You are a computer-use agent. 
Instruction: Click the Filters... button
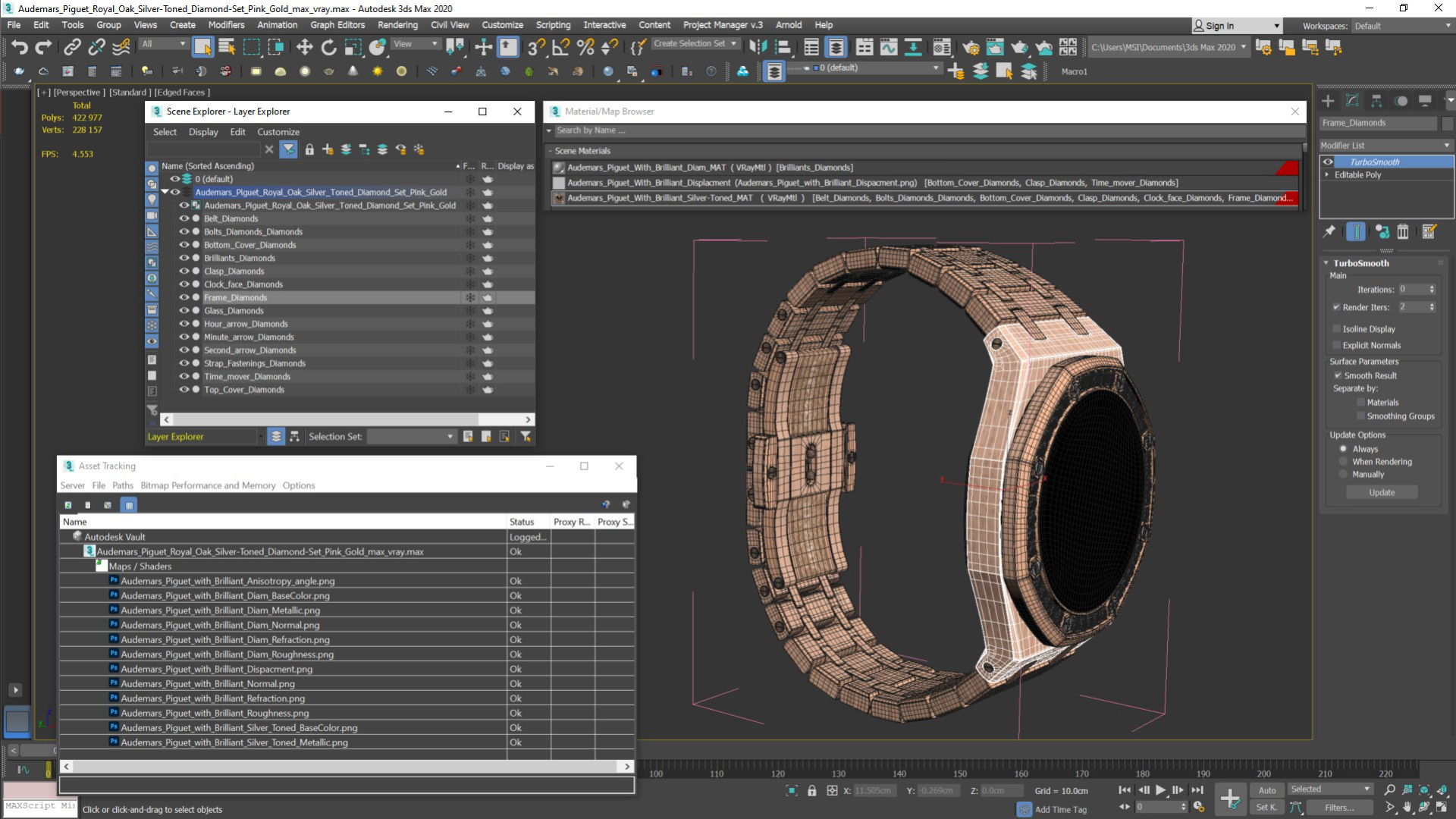click(x=1339, y=808)
